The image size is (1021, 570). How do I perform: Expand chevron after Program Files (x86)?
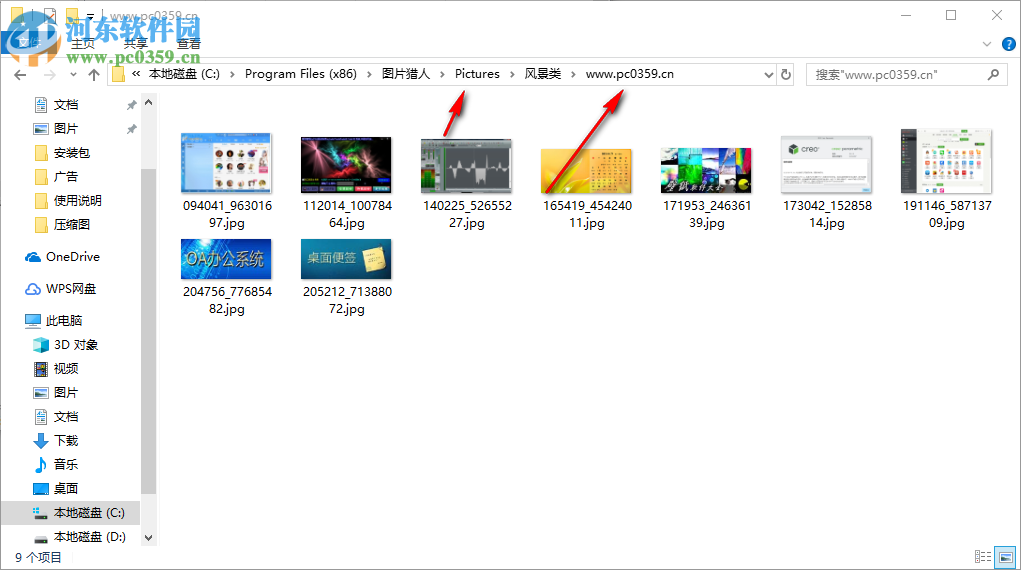tap(369, 74)
